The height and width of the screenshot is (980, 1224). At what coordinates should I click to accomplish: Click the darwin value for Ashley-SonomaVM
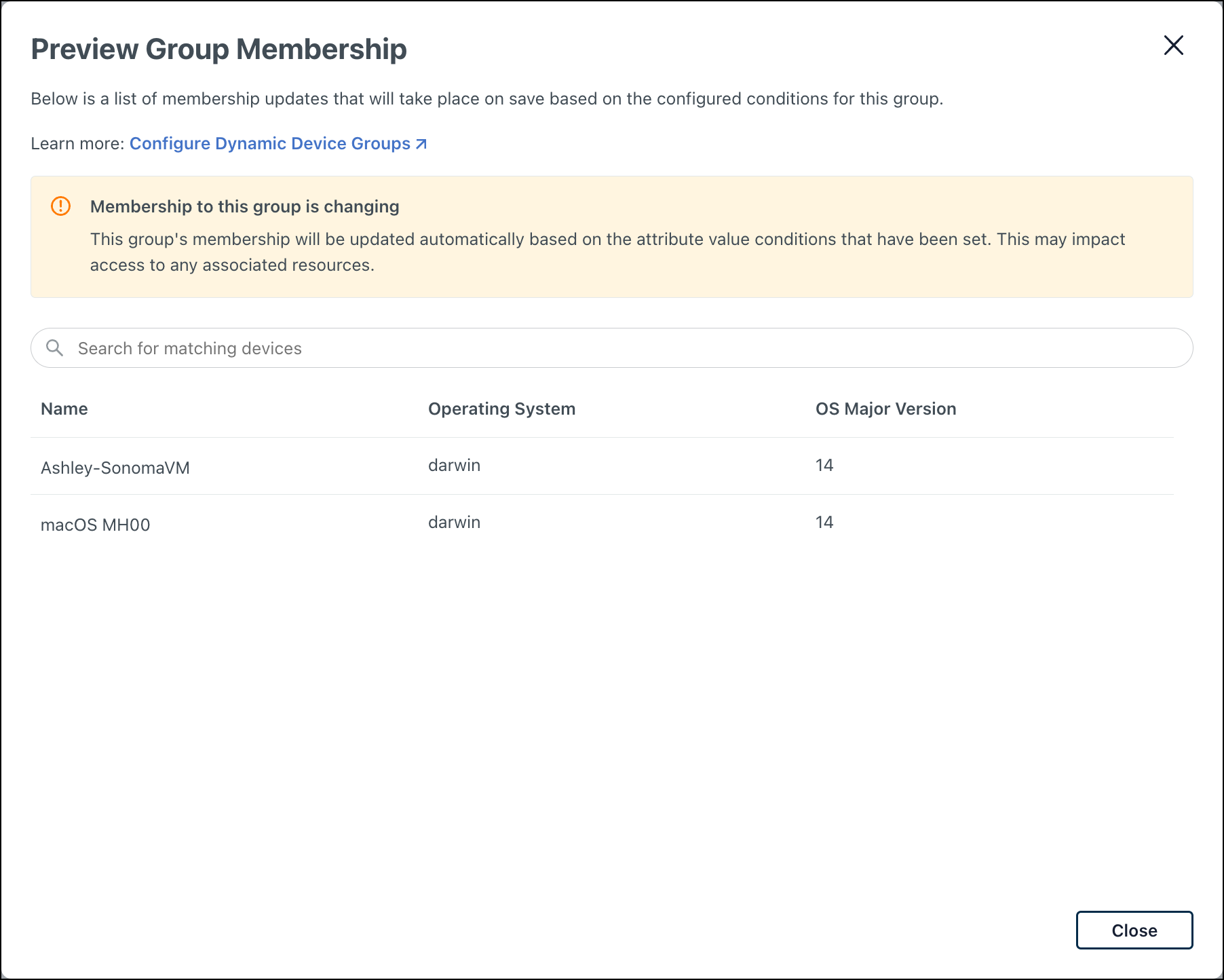[454, 465]
